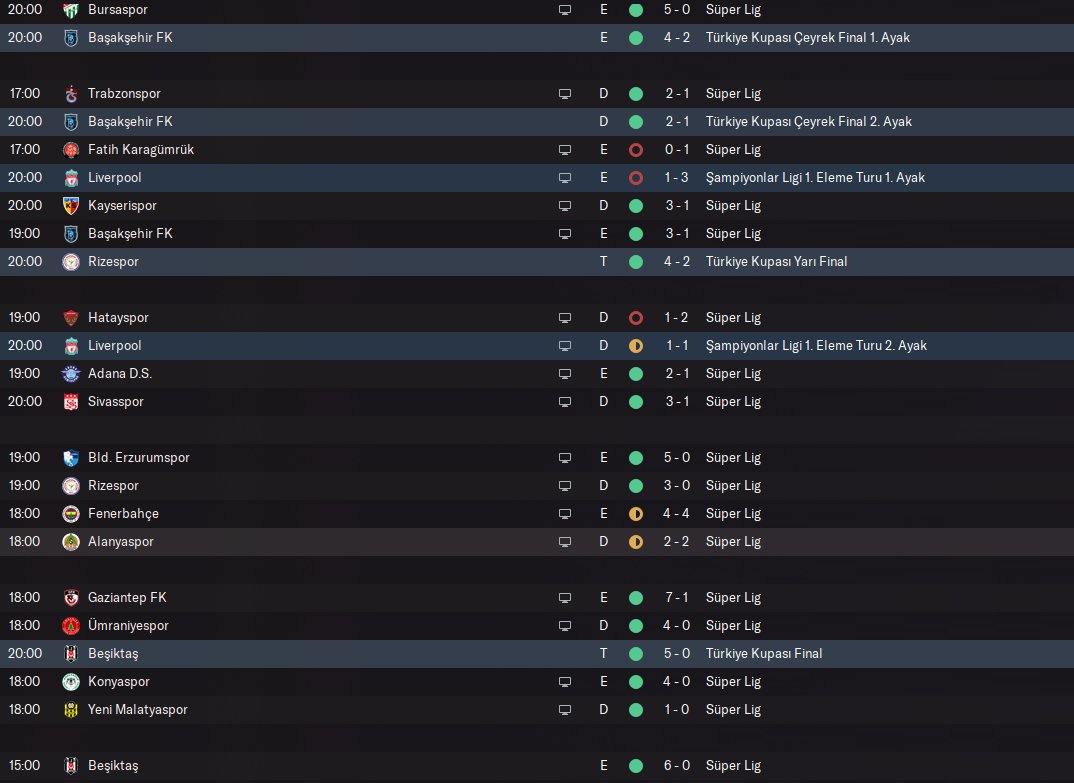1074x783 pixels.
Task: Select Şampiyonlar Ligi 1. Eleme Turu 2. Ayak
Action: point(815,346)
